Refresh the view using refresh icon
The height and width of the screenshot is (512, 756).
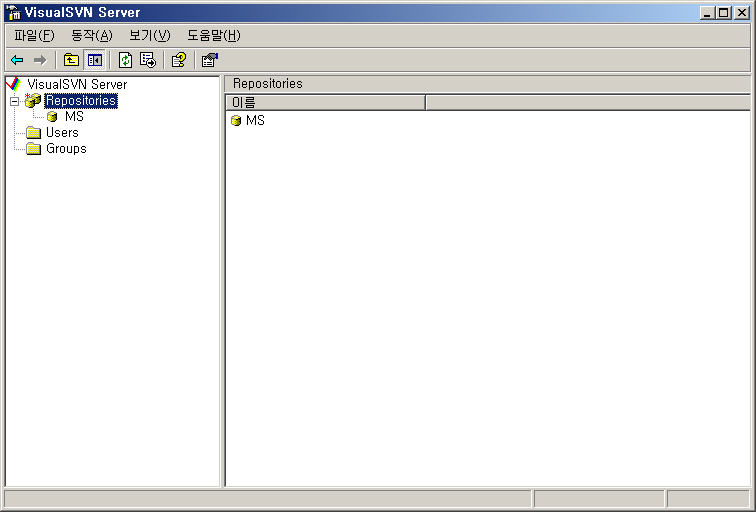[x=125, y=60]
